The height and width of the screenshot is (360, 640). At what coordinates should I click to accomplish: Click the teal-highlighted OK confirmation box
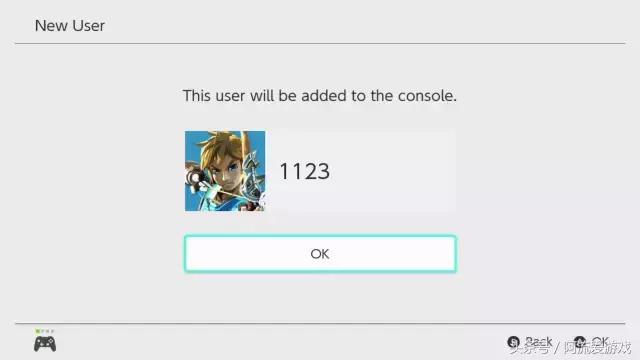[x=320, y=253]
